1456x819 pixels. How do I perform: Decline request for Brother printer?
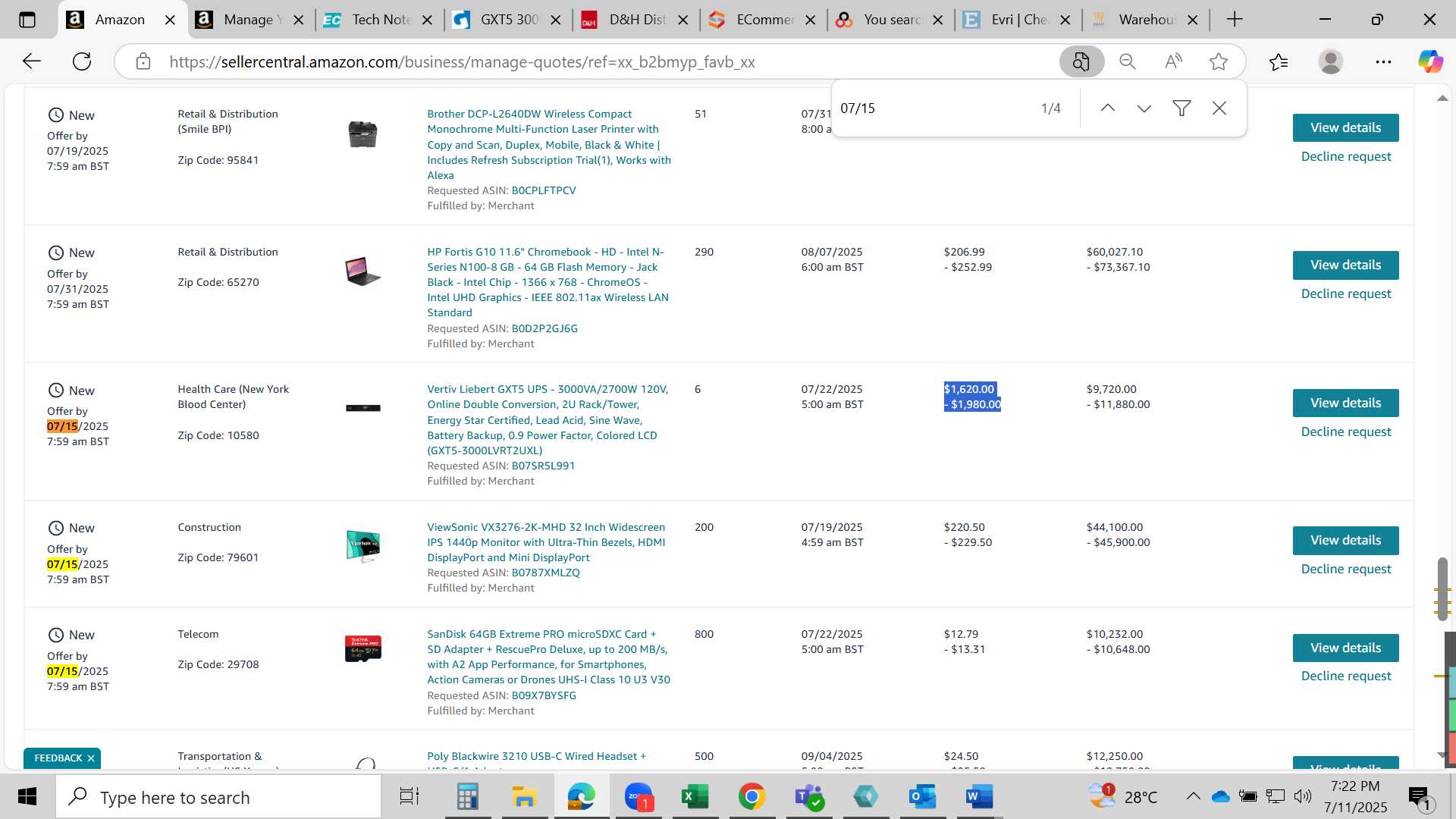pyautogui.click(x=1345, y=156)
